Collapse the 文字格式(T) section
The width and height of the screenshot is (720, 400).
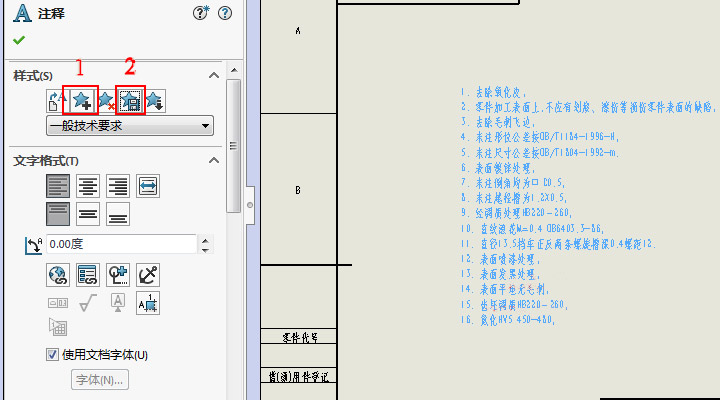(214, 160)
